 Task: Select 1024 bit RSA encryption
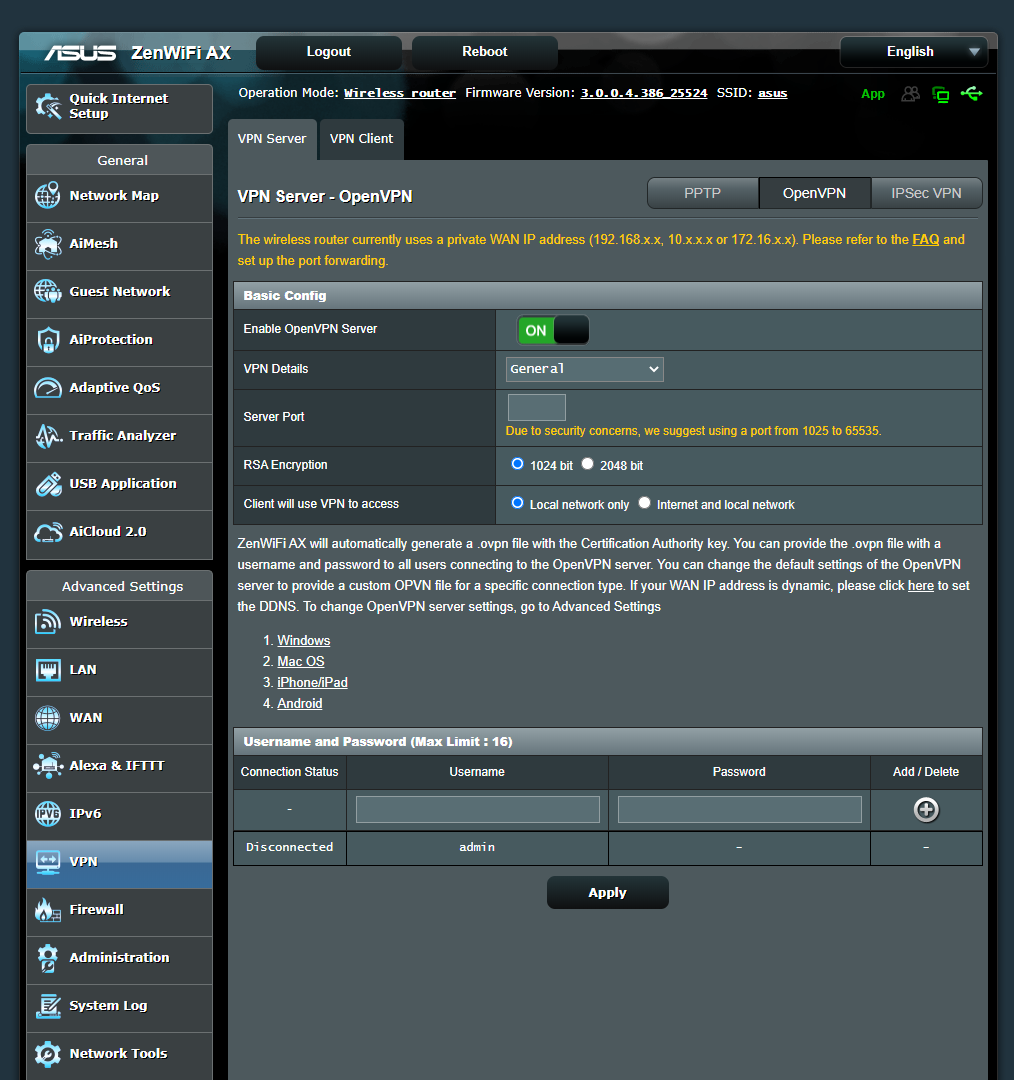click(517, 464)
